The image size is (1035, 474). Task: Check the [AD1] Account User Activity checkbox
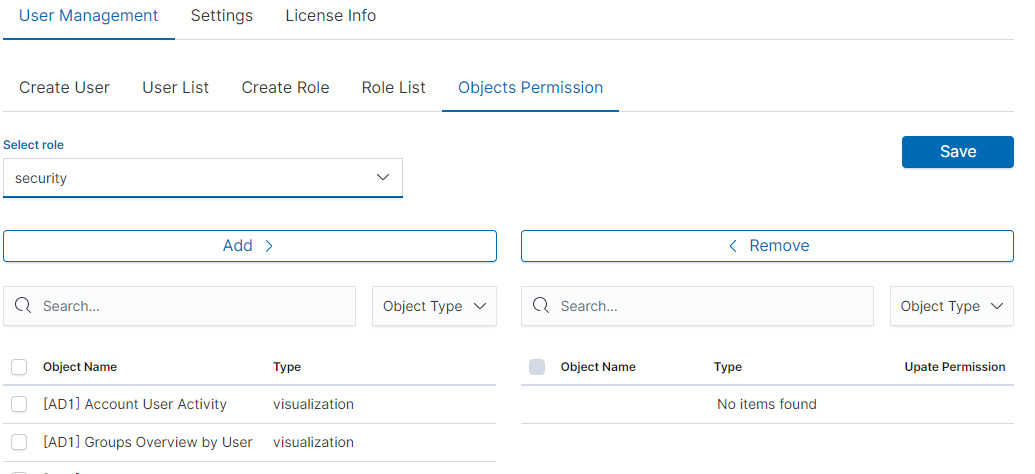(19, 404)
